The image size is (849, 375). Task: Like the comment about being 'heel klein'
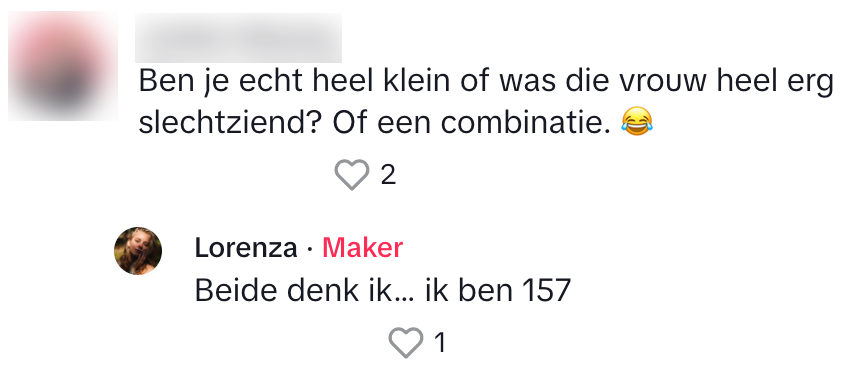(352, 174)
